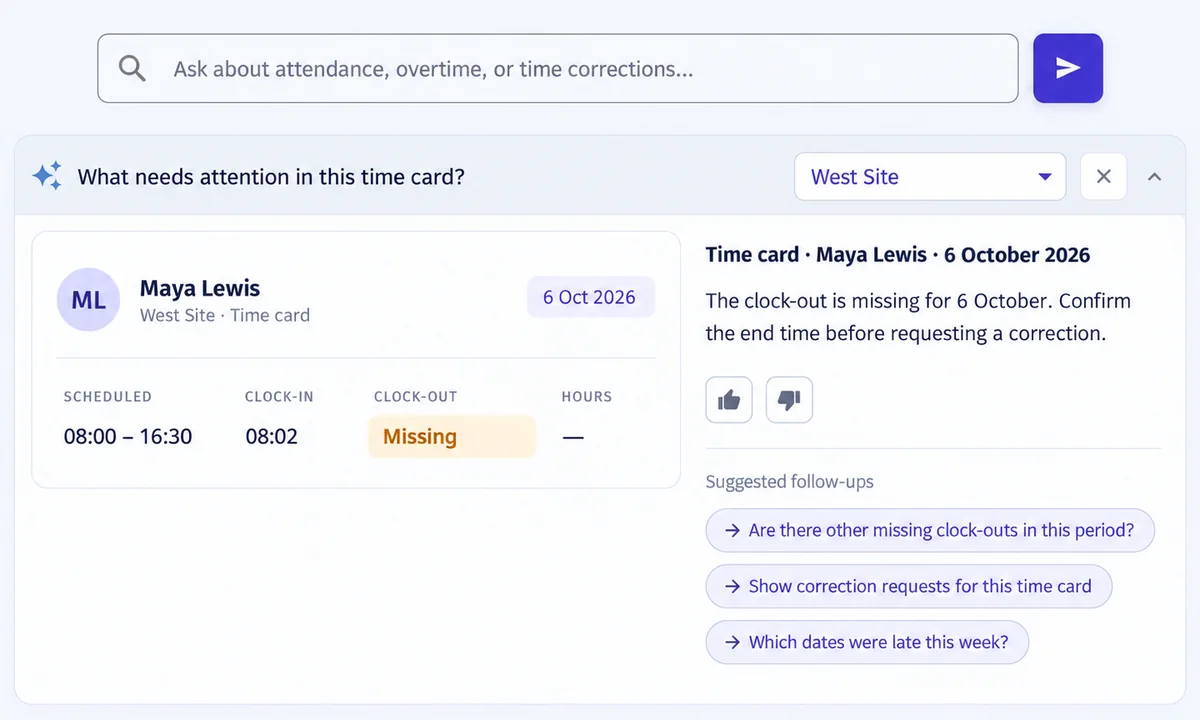Click the sparkle AI icon

tap(47, 176)
